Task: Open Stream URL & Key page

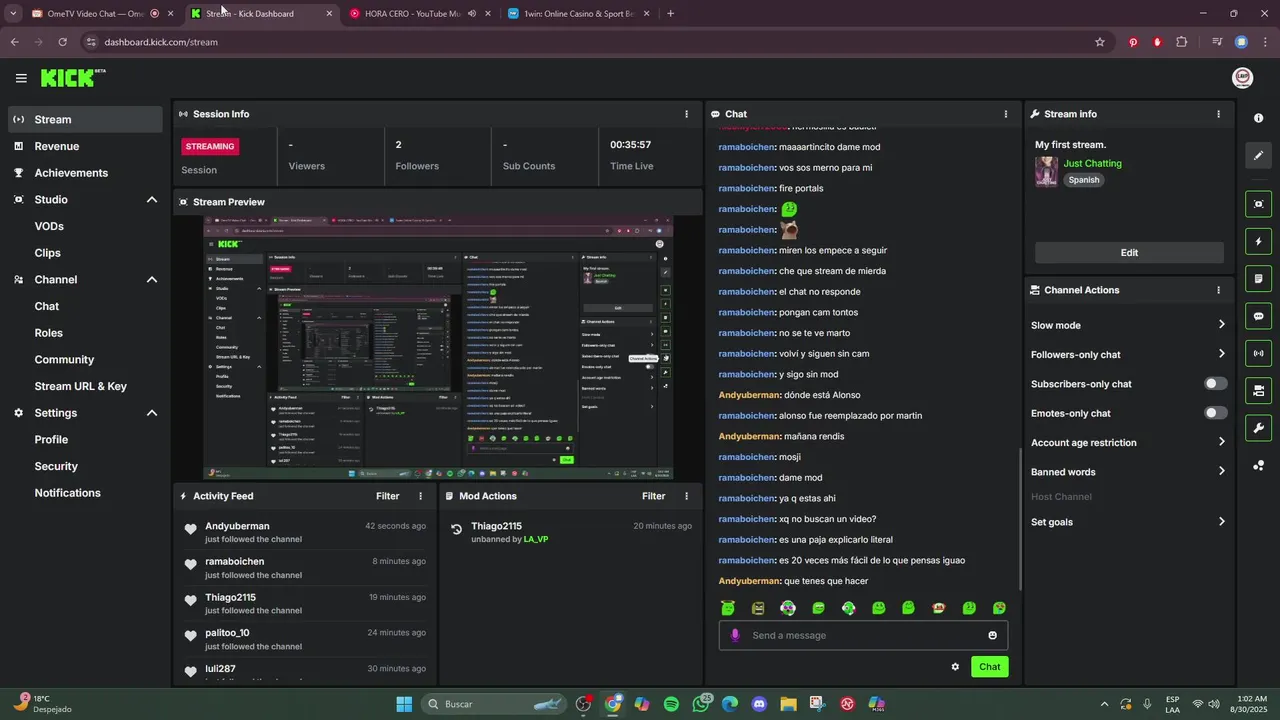Action: [81, 386]
